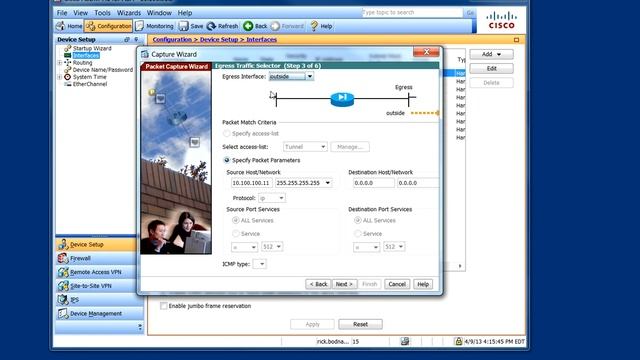This screenshot has width=640, height=360.
Task: Click the Device Setup breadcrumb link
Action: pyautogui.click(x=219, y=40)
